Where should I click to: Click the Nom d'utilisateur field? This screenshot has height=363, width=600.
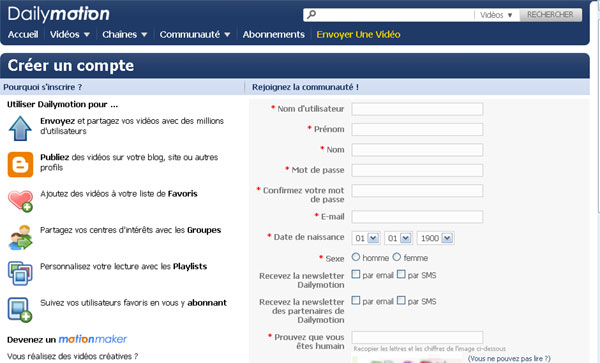pos(417,109)
